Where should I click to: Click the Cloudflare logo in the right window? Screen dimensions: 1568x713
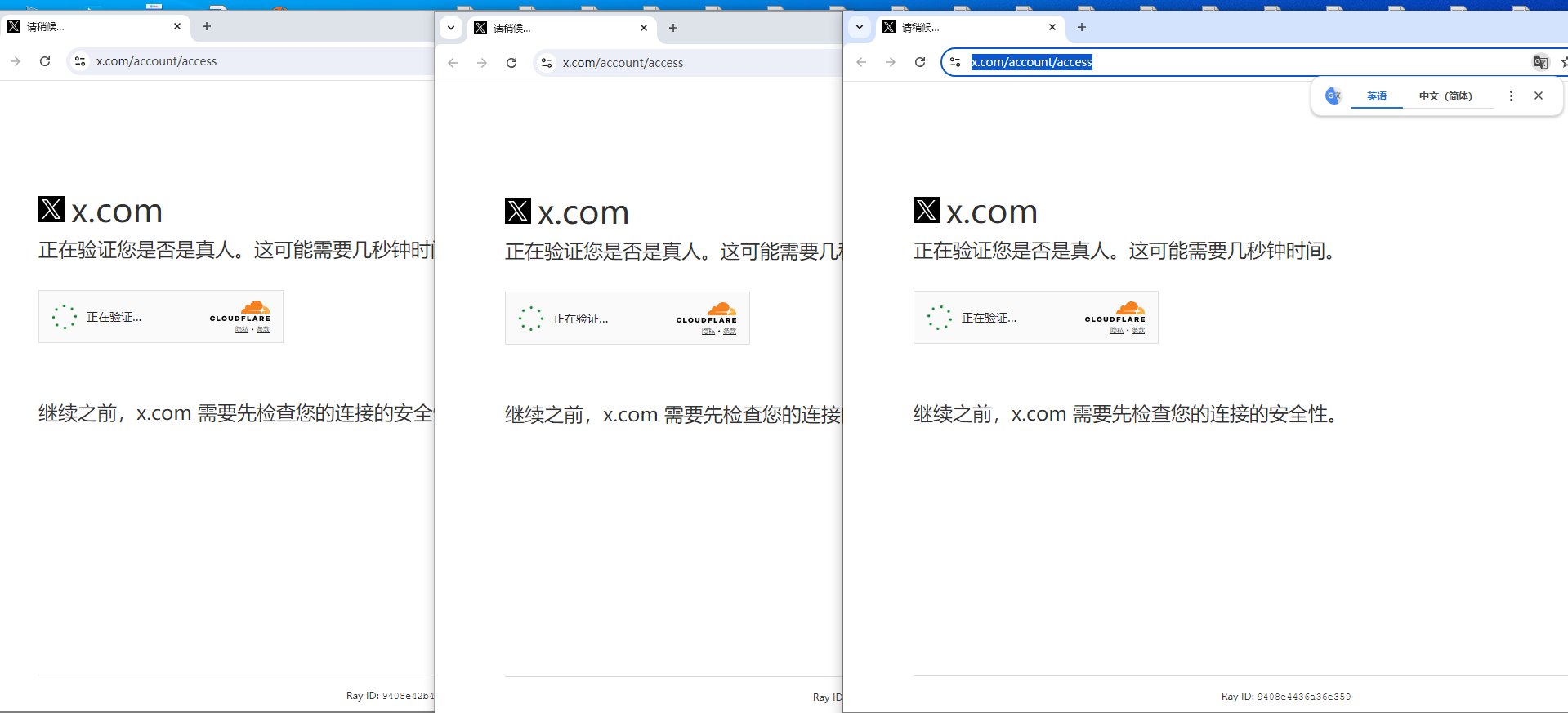click(x=1115, y=313)
